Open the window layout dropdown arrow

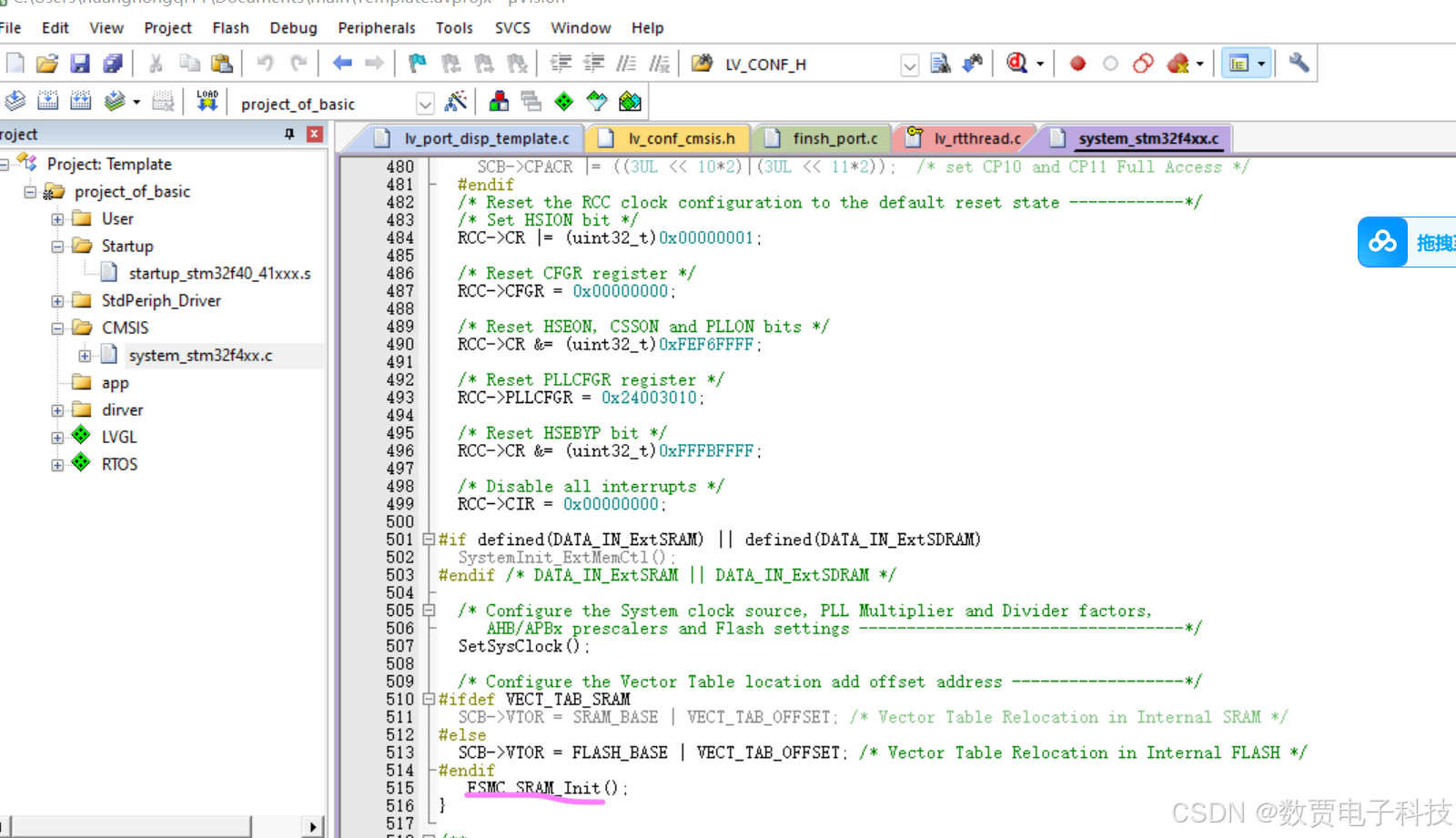(x=1261, y=64)
